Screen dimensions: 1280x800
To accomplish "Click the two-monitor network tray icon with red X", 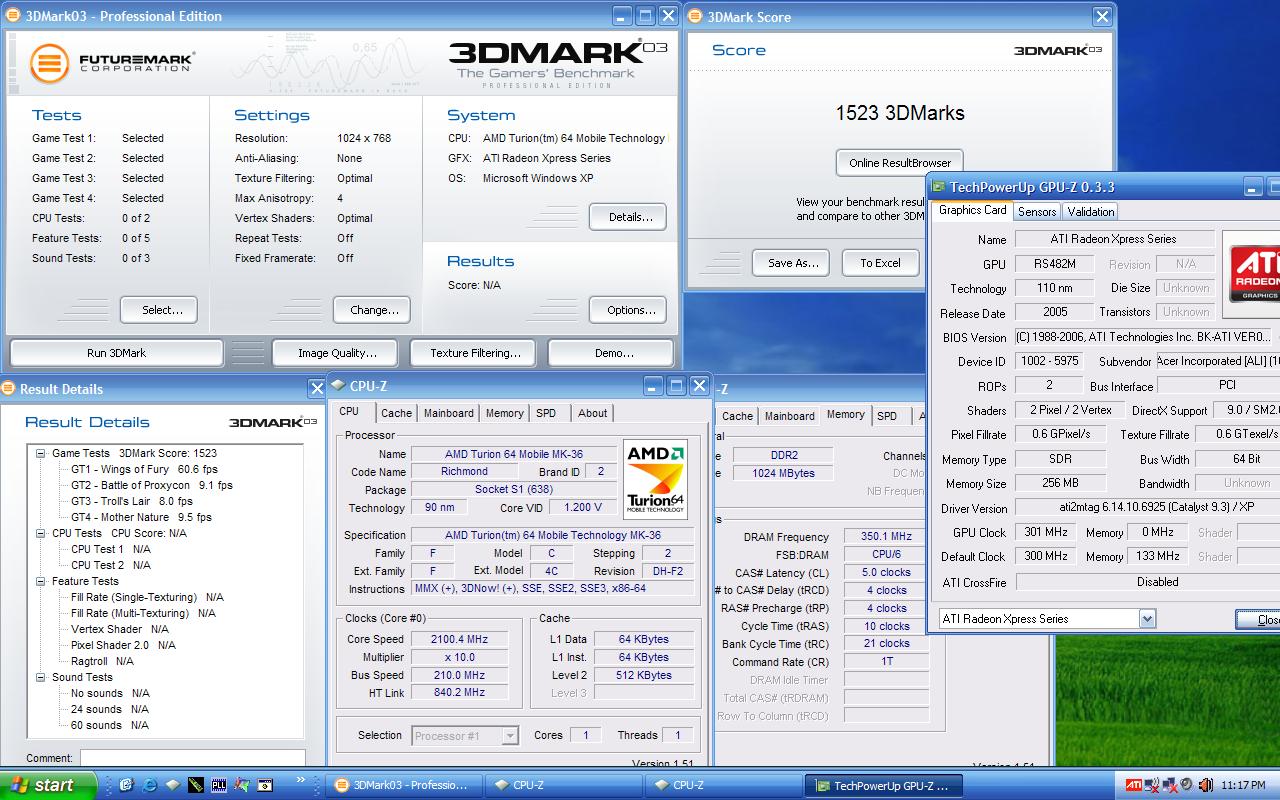I will 1170,785.
